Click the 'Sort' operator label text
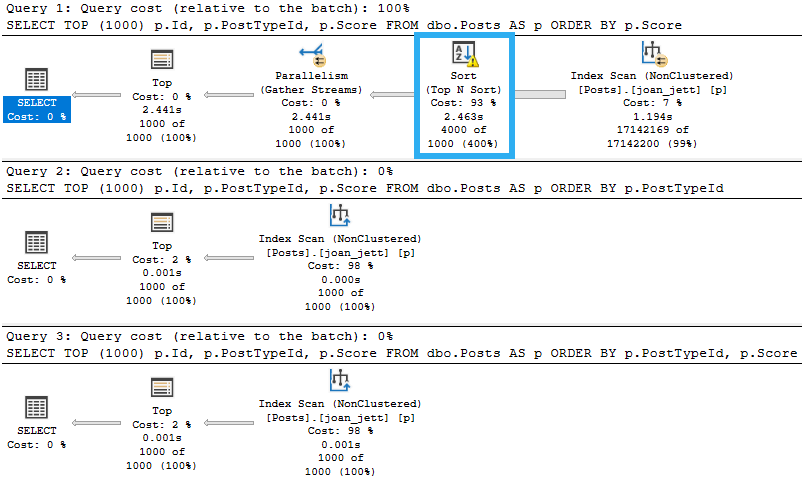Image resolution: width=802 pixels, height=480 pixels. [x=463, y=76]
